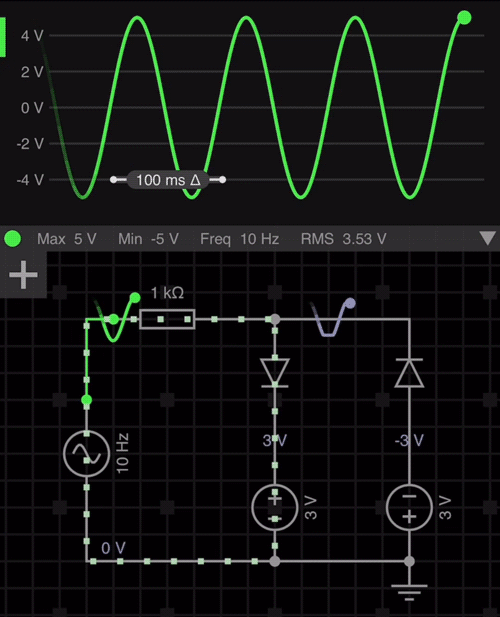Select the right diode pointing up
Image resolution: width=500 pixels, height=617 pixels.
pyautogui.click(x=409, y=373)
